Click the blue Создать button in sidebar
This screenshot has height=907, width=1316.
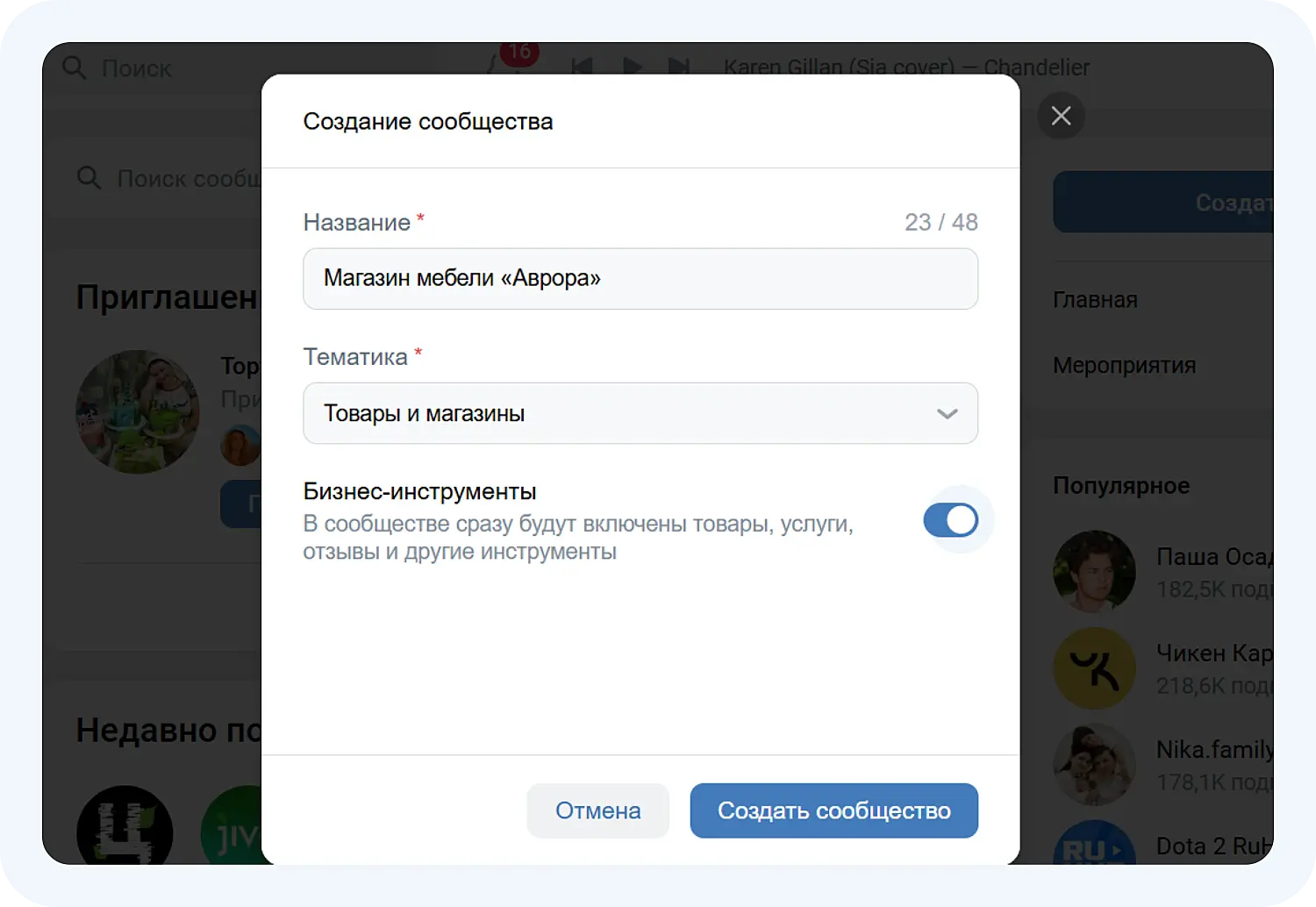(x=1163, y=202)
